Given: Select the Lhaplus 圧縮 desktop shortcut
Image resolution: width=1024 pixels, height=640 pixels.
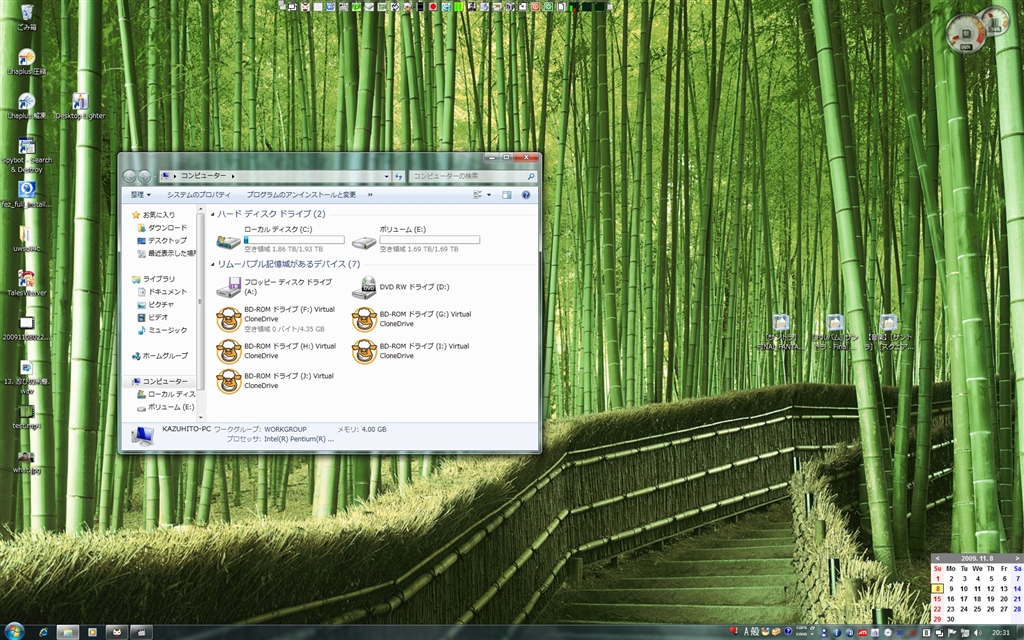Looking at the screenshot, I should click(27, 62).
